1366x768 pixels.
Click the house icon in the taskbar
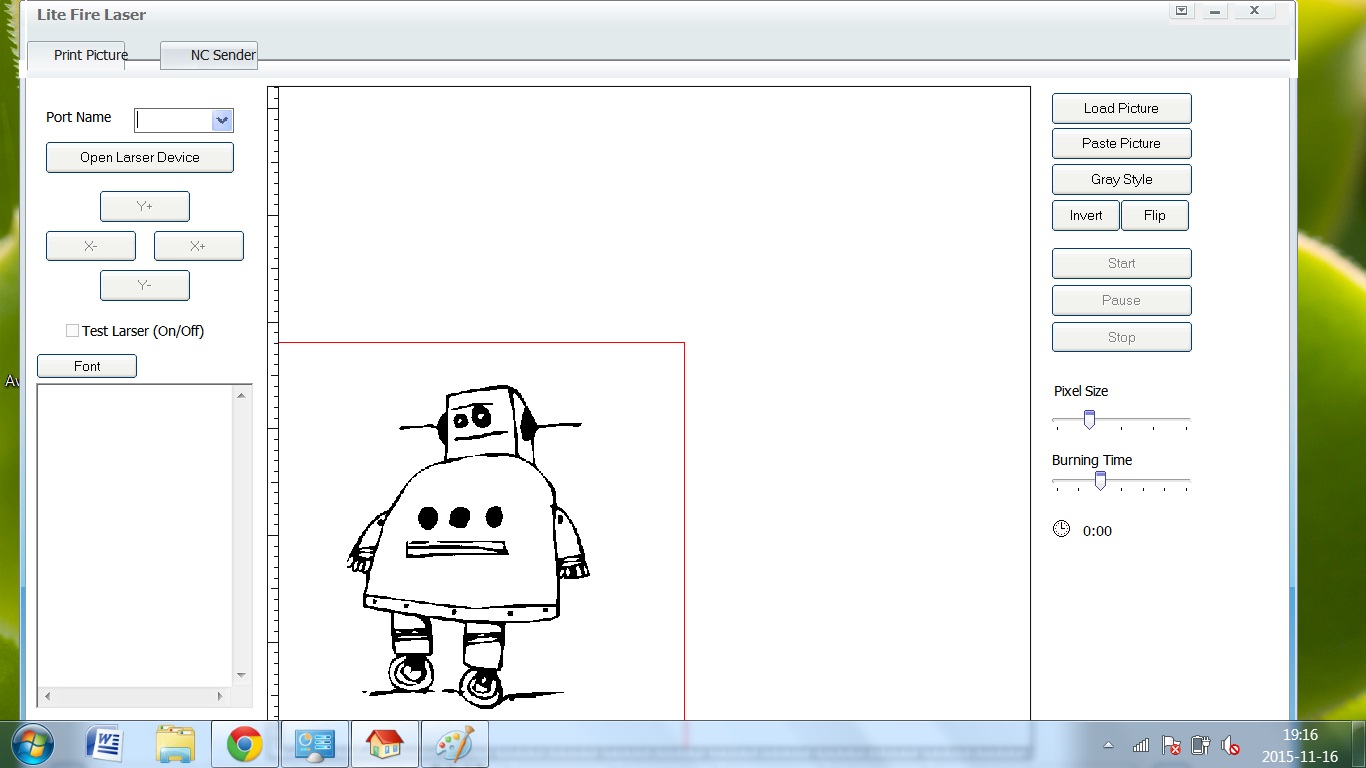(385, 744)
